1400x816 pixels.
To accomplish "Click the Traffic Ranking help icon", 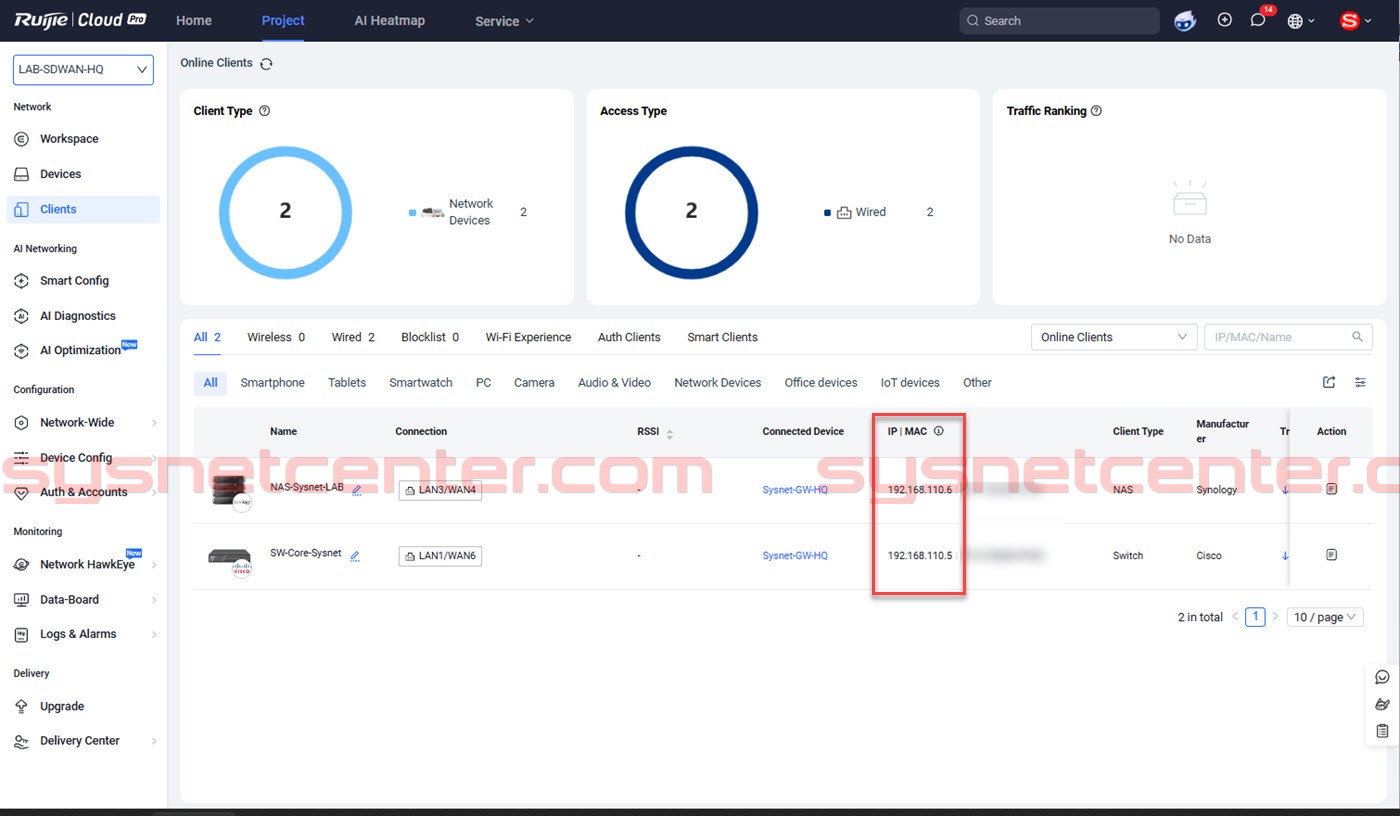I will point(1096,111).
